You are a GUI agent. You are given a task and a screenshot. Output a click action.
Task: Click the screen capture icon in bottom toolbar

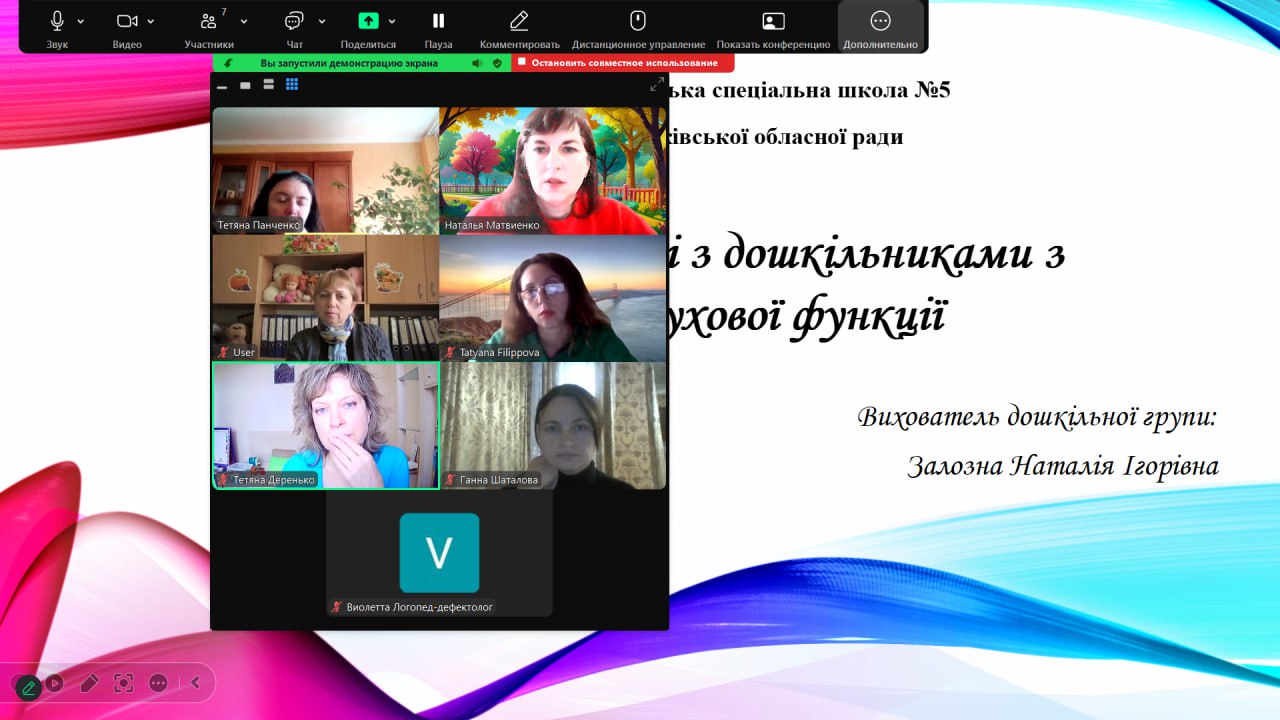123,683
